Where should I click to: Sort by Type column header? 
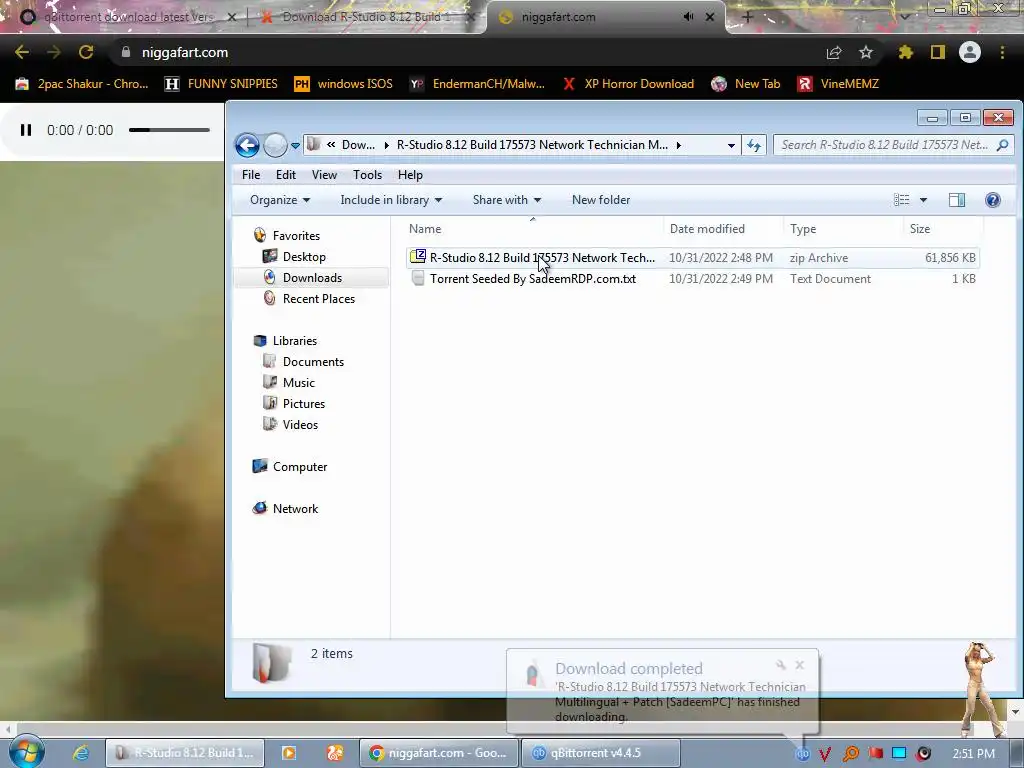[x=803, y=229]
